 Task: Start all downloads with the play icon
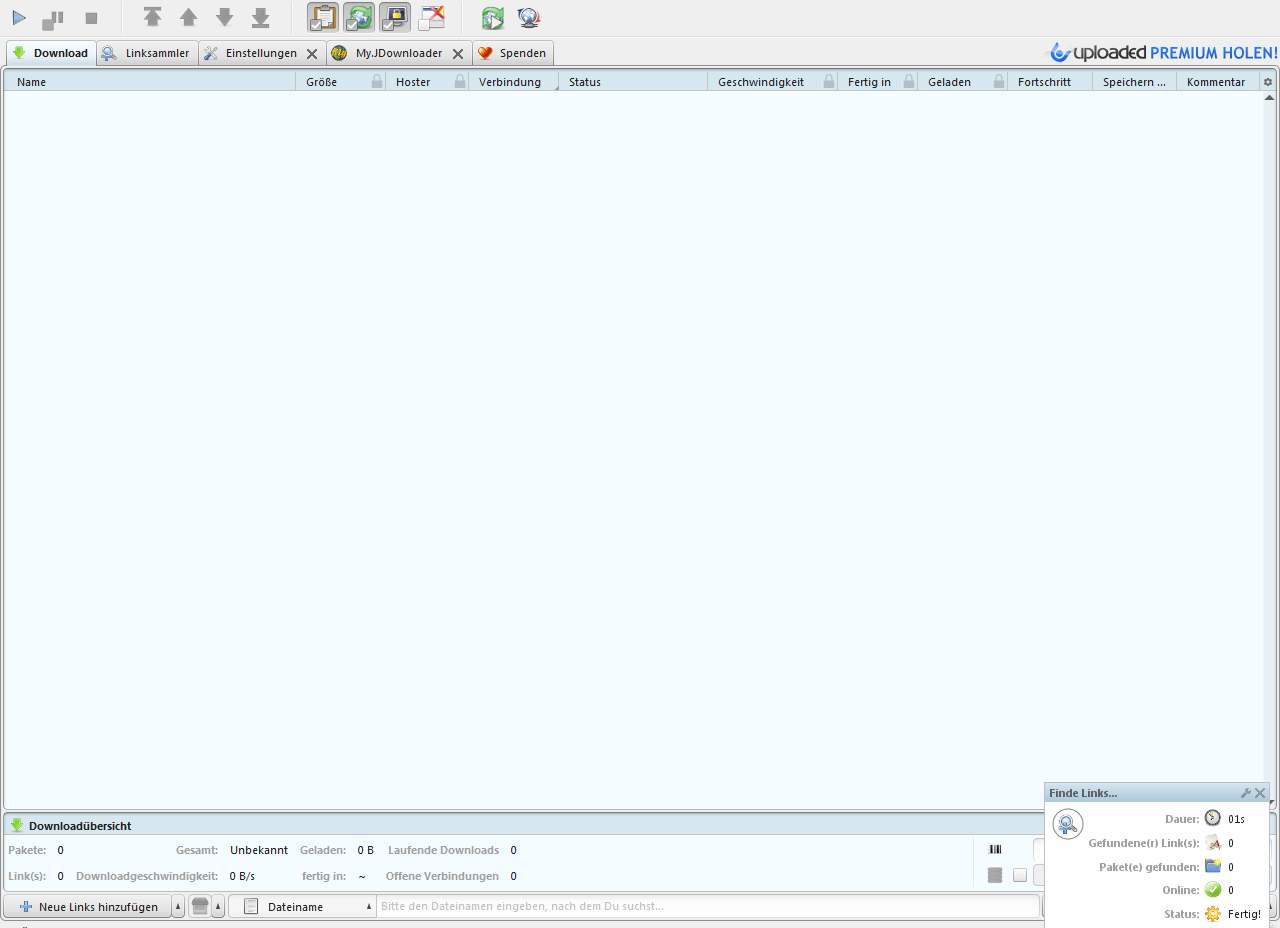(x=19, y=18)
